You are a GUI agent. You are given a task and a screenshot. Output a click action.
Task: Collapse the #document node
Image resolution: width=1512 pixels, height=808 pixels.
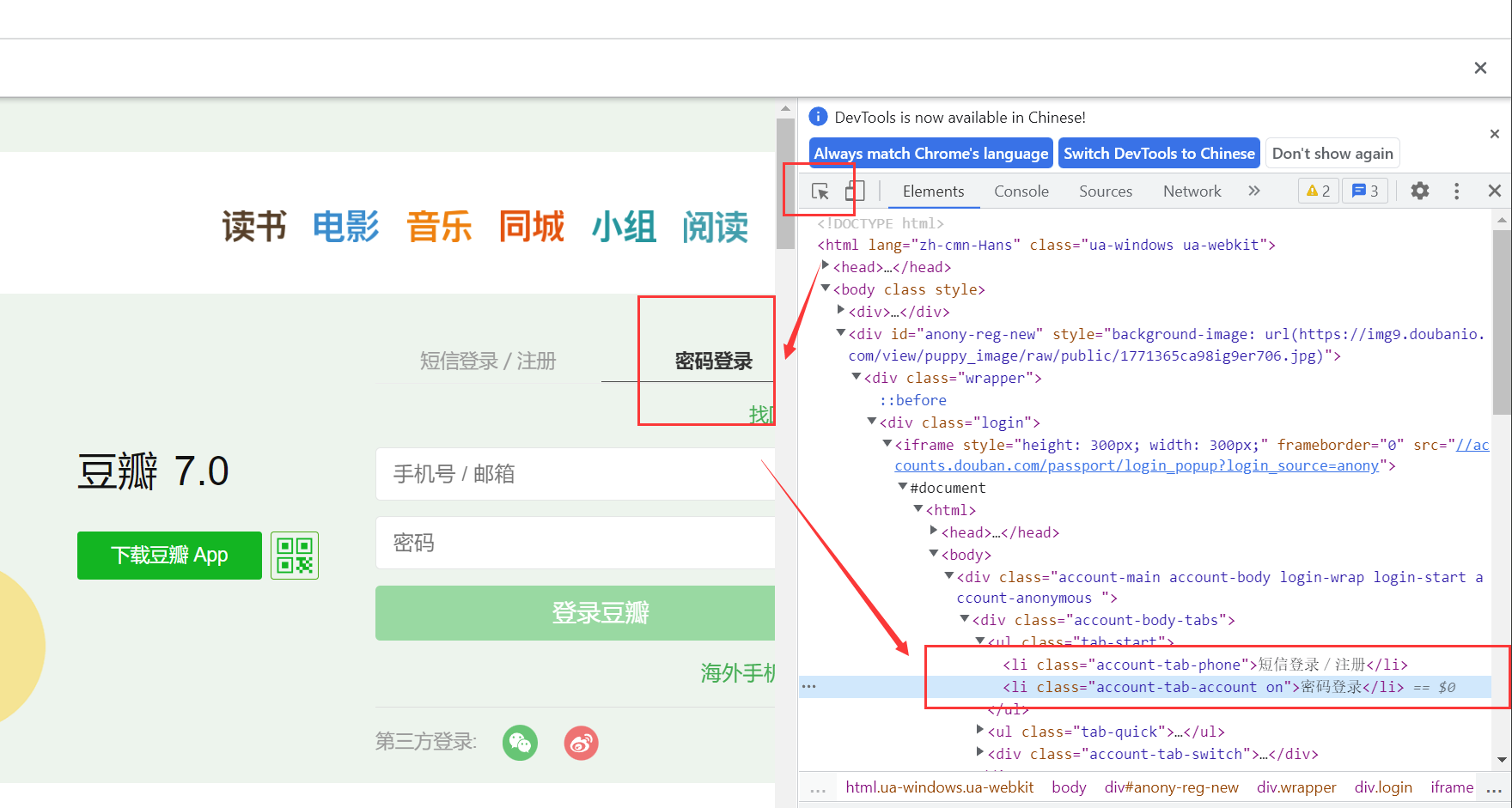(903, 487)
